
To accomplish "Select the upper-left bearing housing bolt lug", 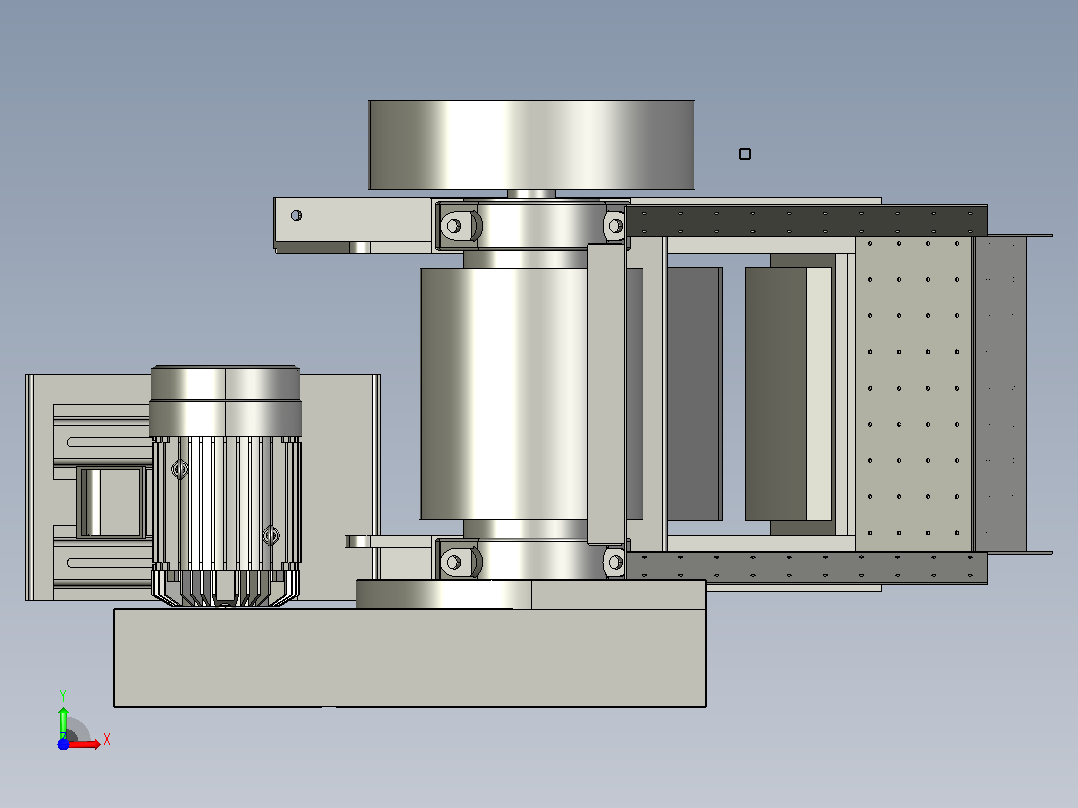I will click(x=458, y=226).
